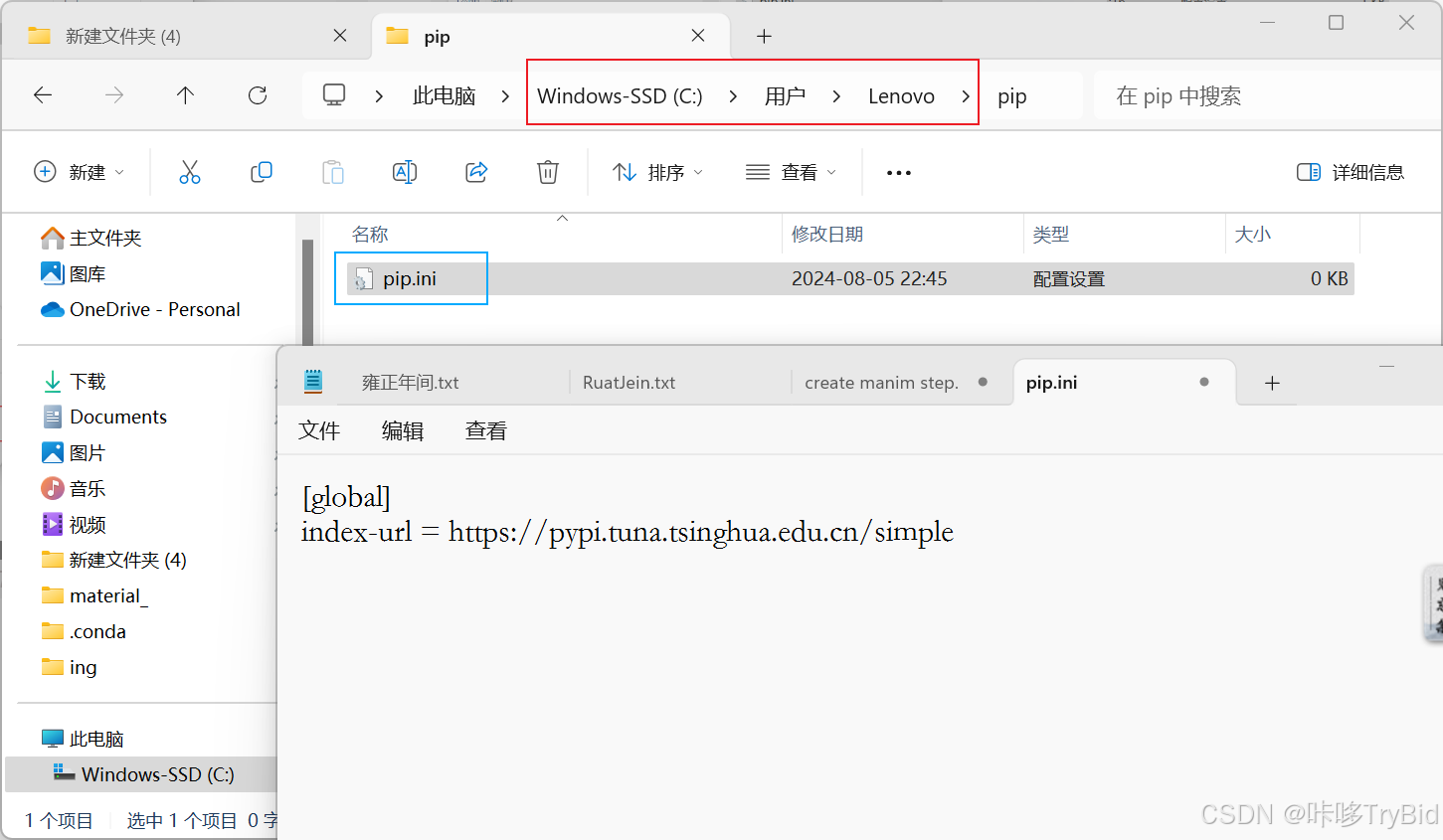This screenshot has width=1443, height=840.
Task: Expand chevron after 用户 breadcrumb
Action: (836, 96)
